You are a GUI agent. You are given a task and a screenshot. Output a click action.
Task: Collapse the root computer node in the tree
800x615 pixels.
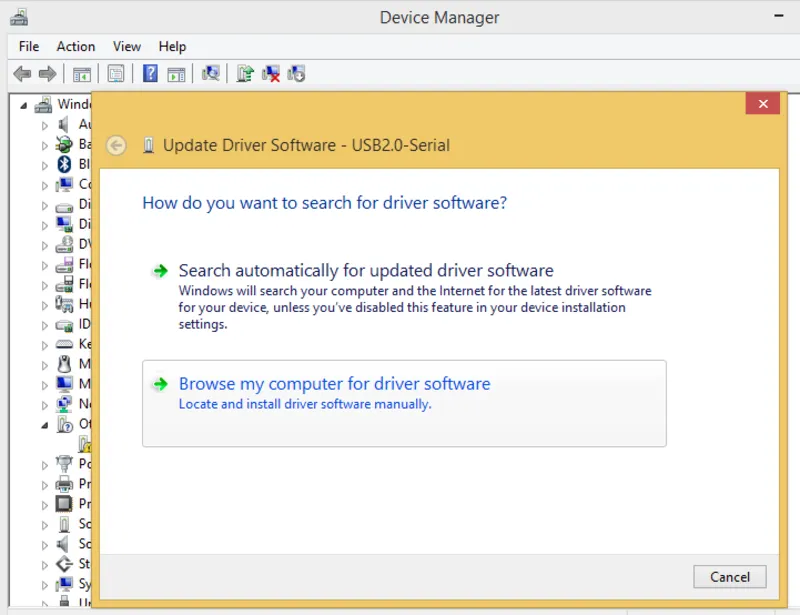tap(24, 104)
